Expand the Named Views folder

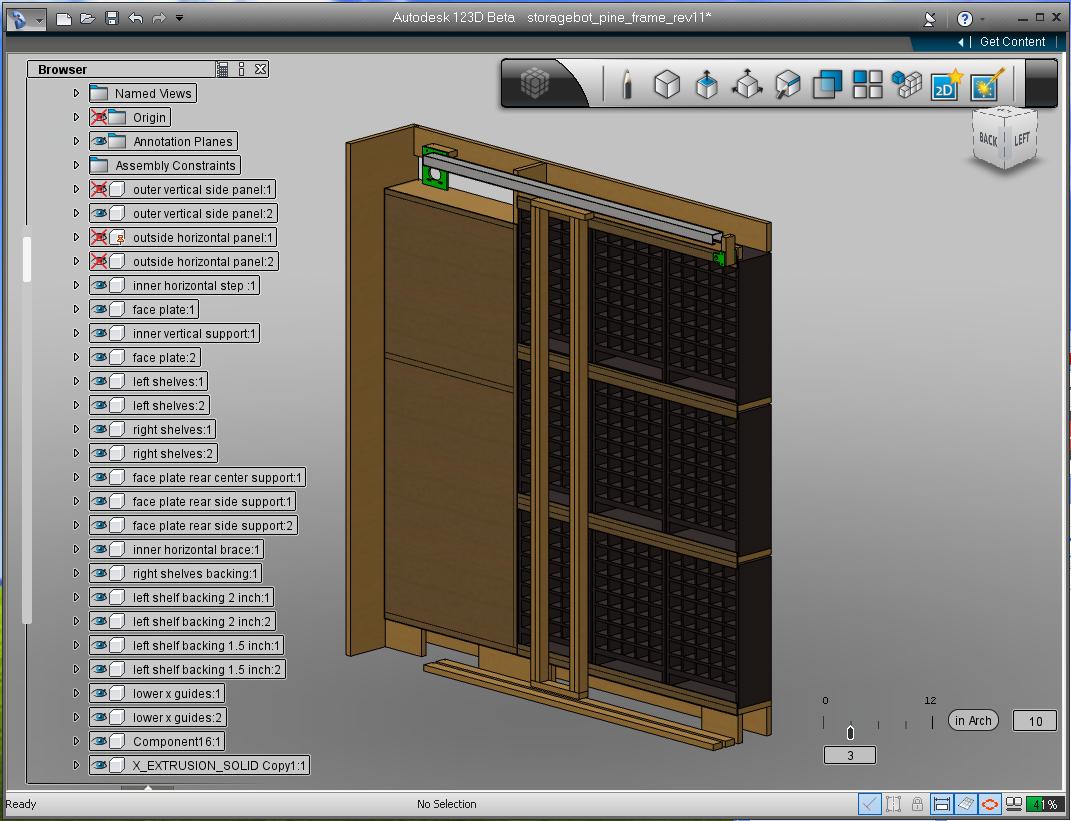tap(76, 93)
